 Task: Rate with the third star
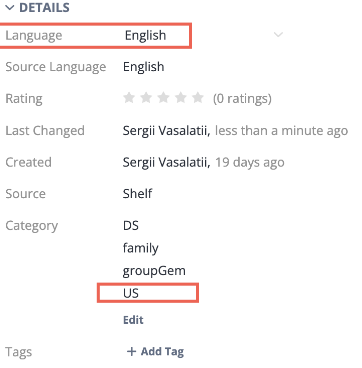pos(163,98)
